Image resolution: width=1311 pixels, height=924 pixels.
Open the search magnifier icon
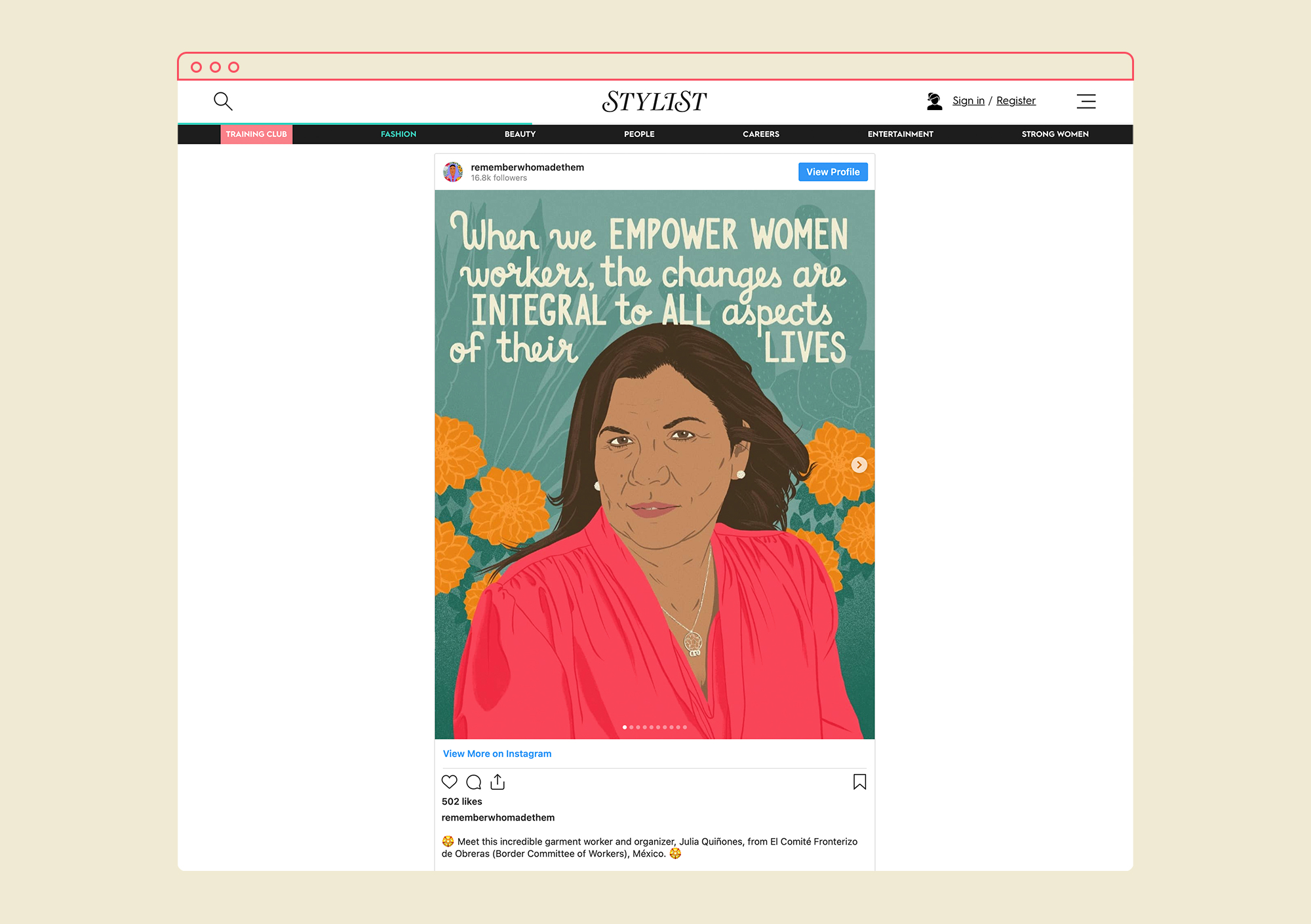click(223, 101)
